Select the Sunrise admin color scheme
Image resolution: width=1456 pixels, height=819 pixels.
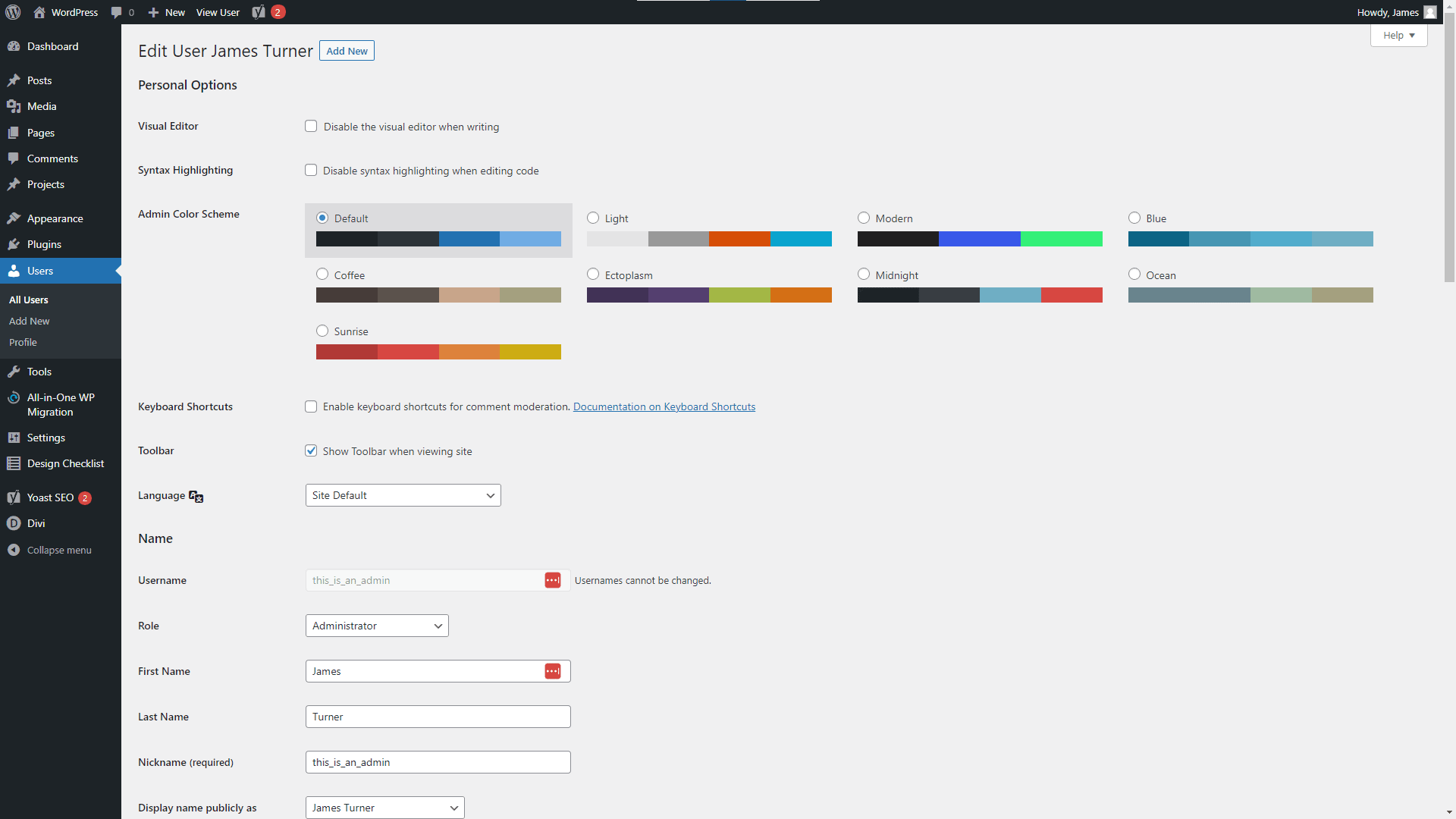[x=322, y=331]
